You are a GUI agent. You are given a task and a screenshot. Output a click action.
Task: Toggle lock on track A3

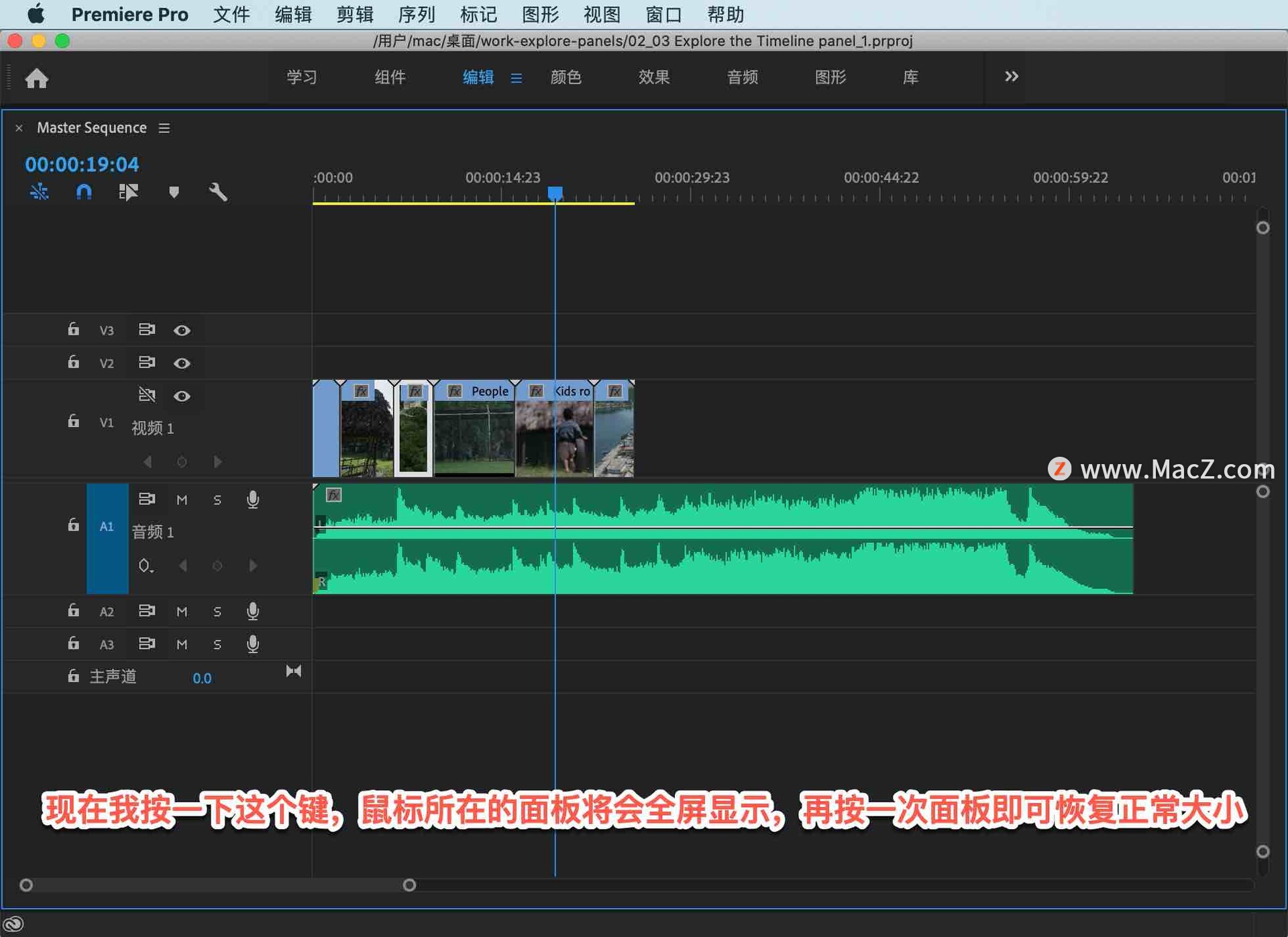point(73,643)
